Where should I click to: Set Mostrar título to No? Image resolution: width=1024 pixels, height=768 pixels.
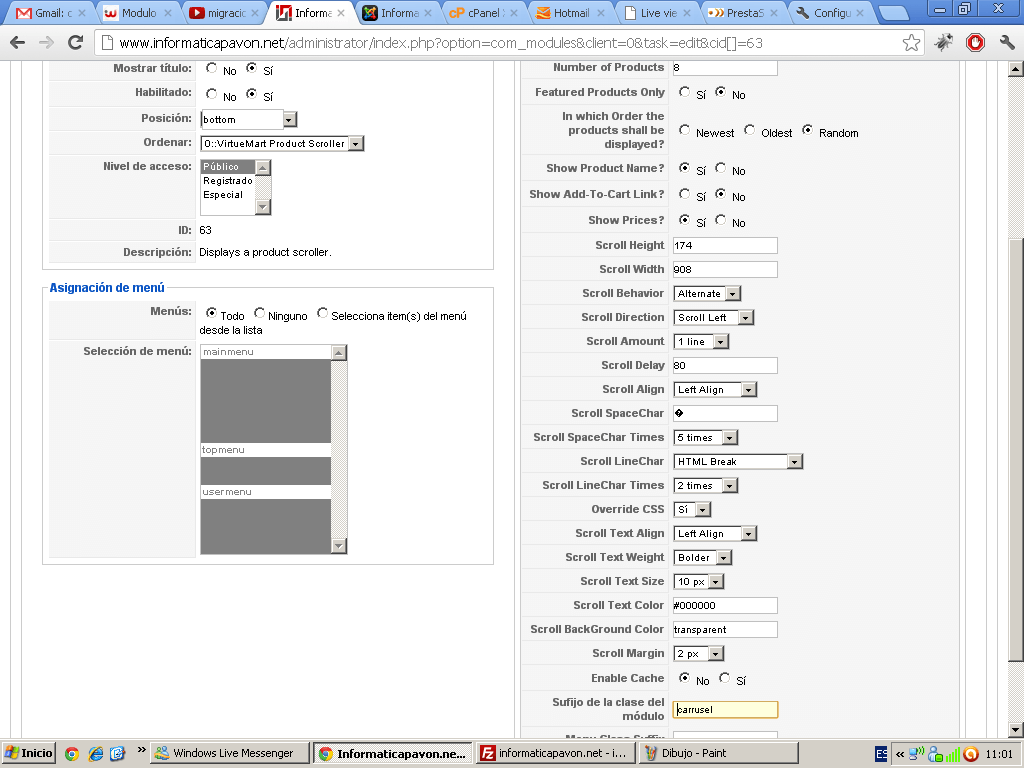point(212,68)
